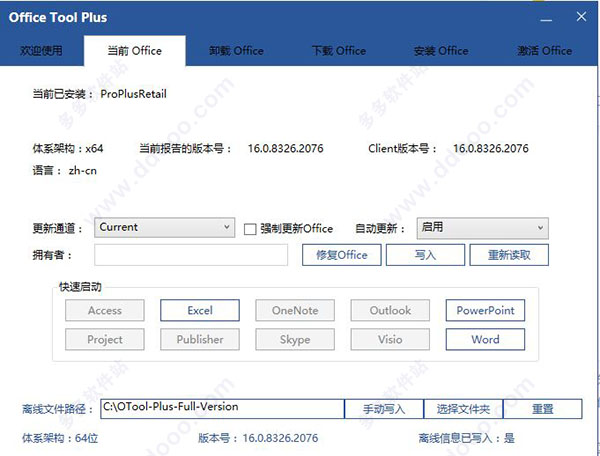Viewport: 600px width, 456px height.
Task: Click the 修复Office button
Action: (342, 255)
